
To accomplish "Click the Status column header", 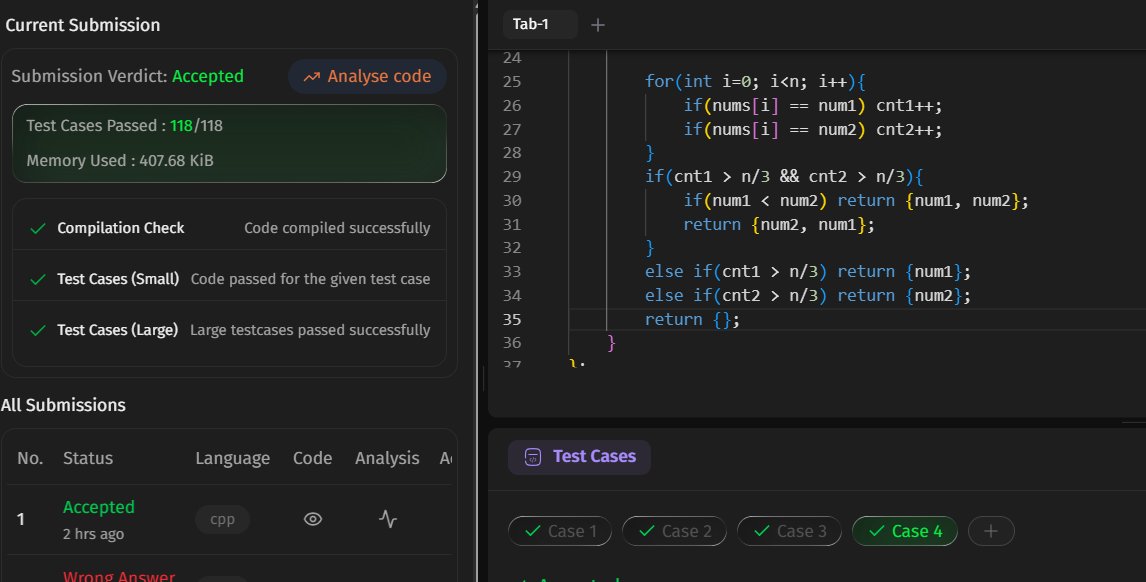I will click(88, 458).
